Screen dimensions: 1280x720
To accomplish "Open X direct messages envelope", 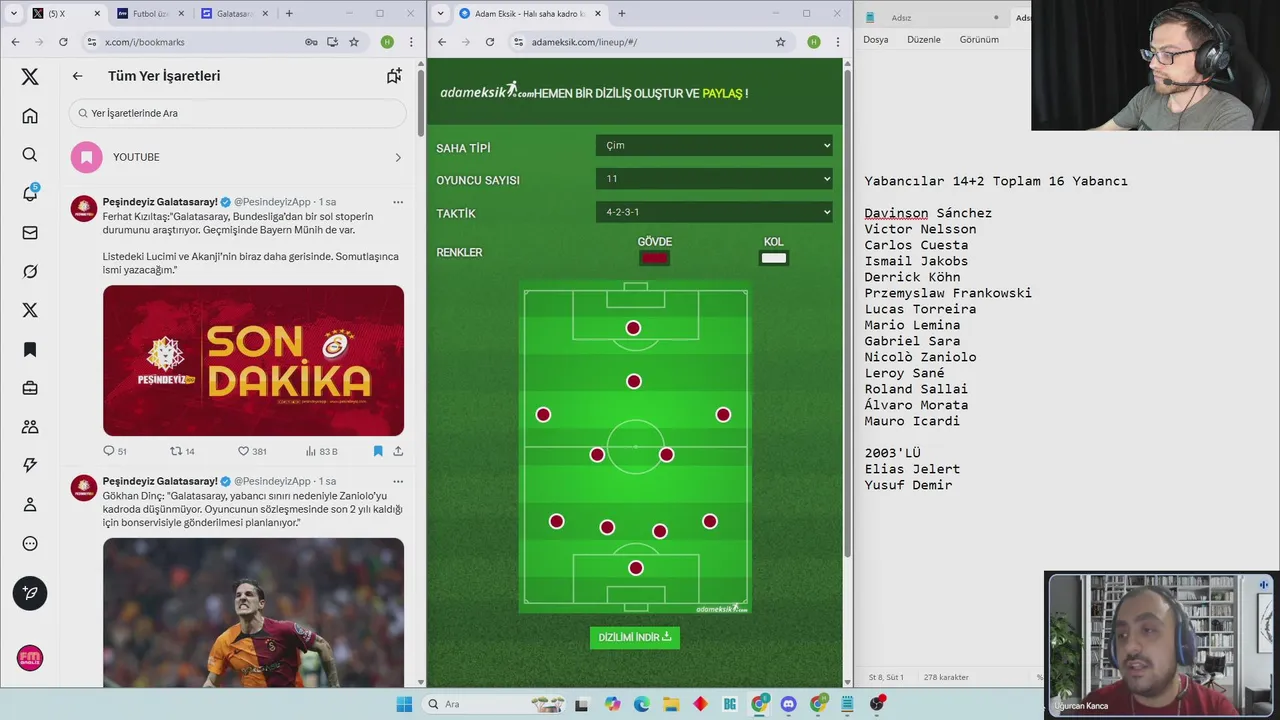I will 30,233.
